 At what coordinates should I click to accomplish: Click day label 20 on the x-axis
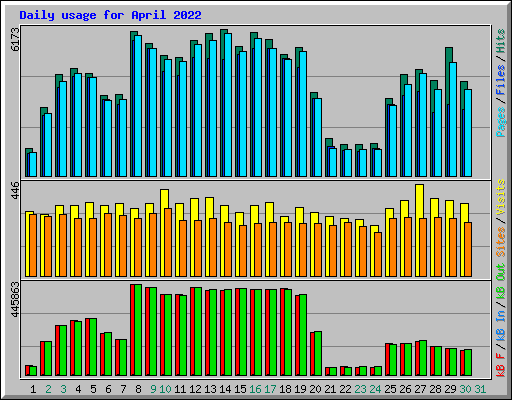click(315, 389)
